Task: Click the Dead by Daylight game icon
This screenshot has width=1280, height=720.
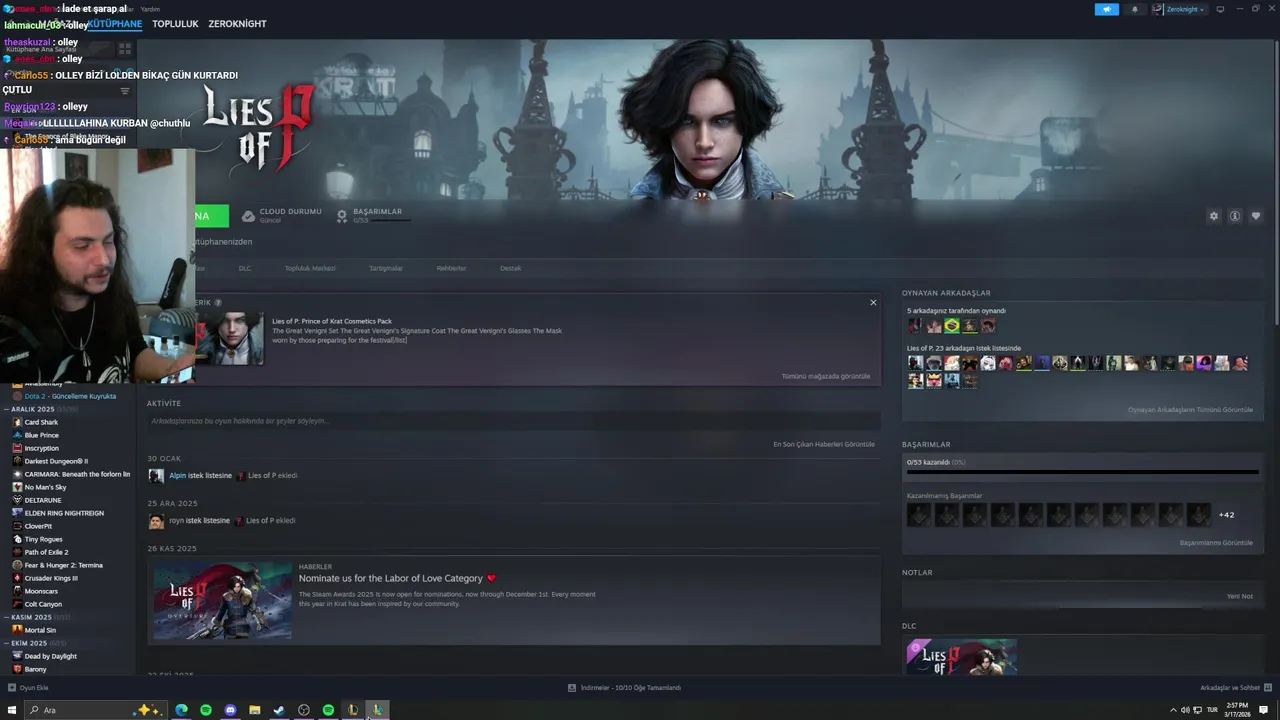Action: (x=17, y=656)
